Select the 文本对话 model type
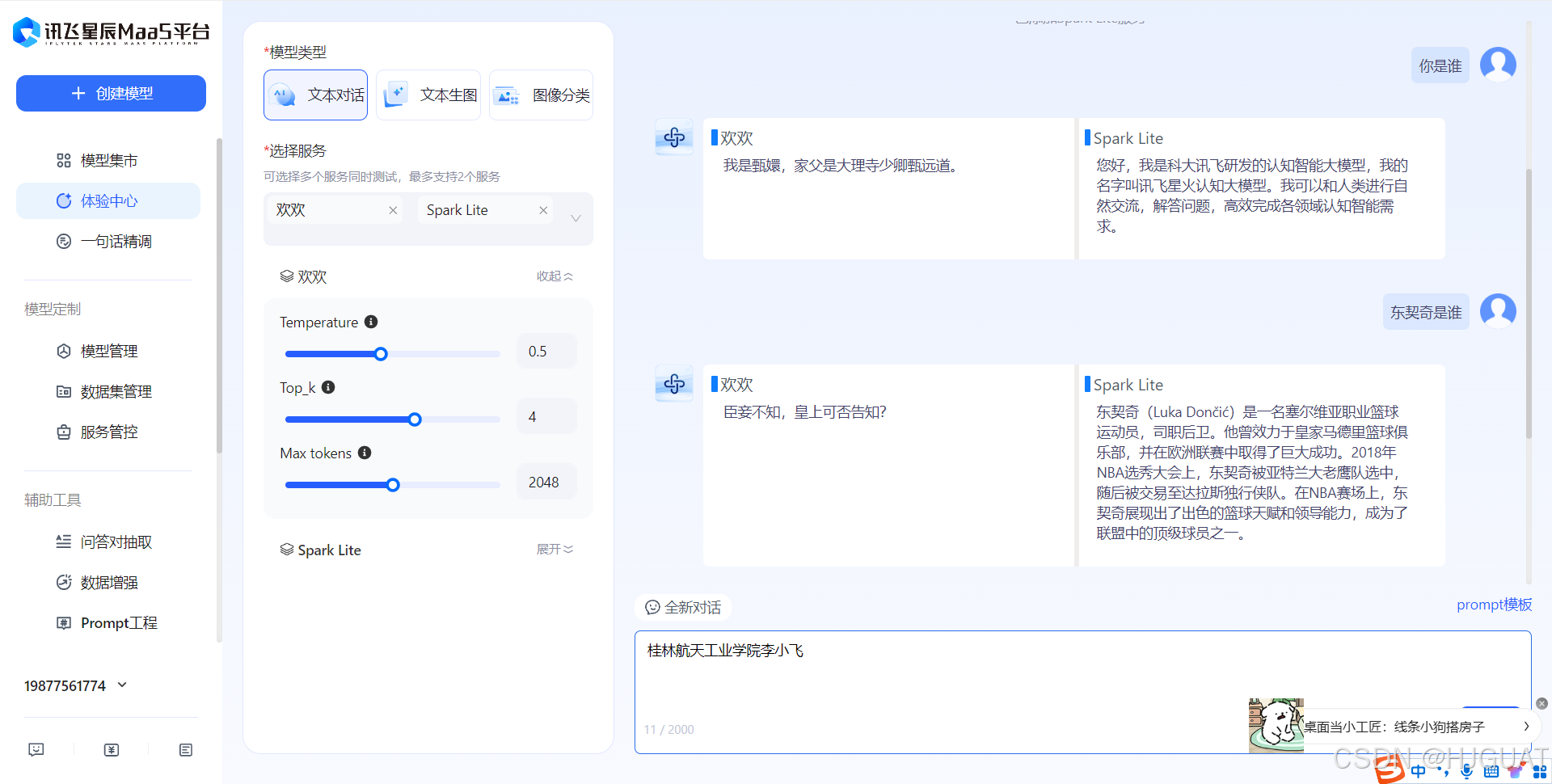 [315, 95]
